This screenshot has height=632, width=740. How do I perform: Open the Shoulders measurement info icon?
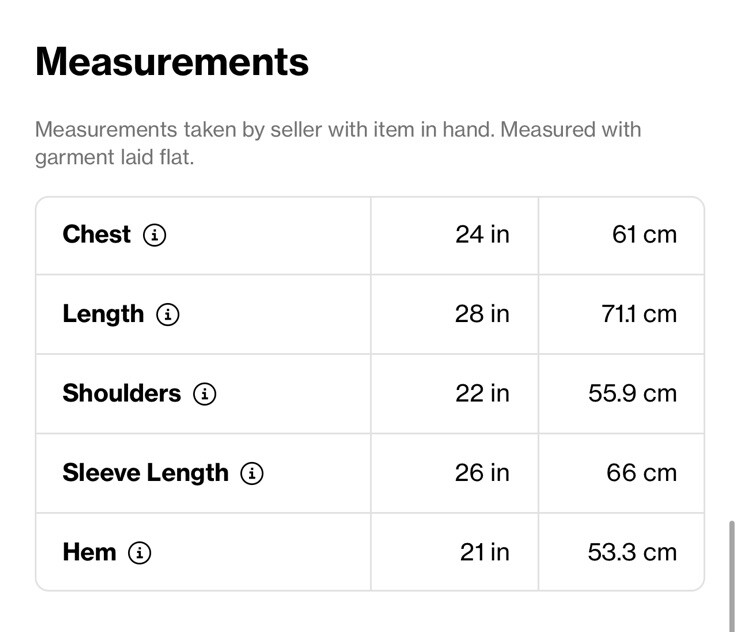coord(205,394)
